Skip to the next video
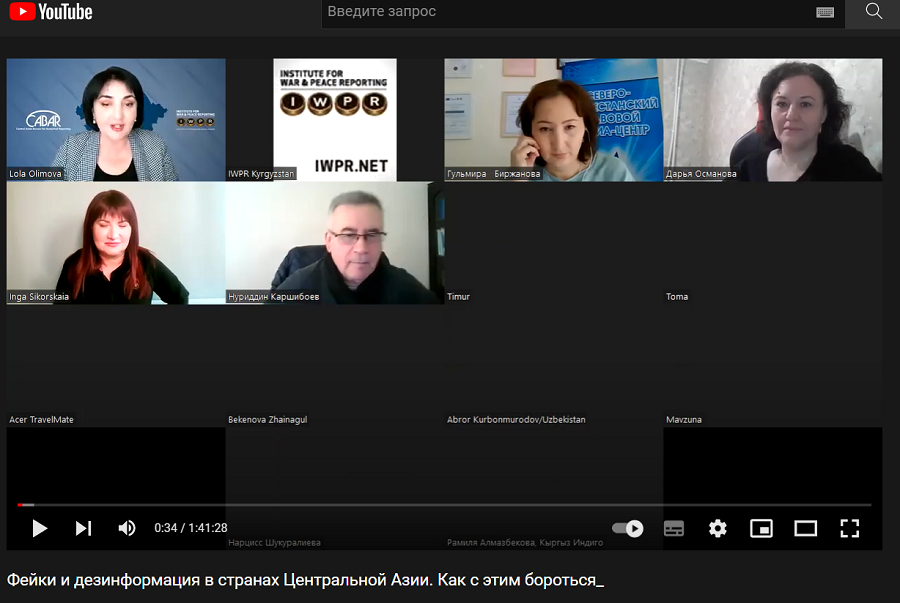Viewport: 900px width, 603px height. point(83,528)
